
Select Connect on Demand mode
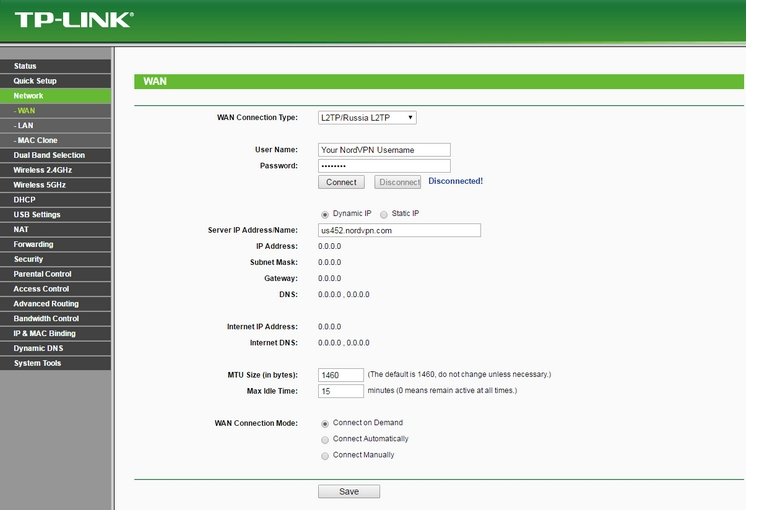325,424
